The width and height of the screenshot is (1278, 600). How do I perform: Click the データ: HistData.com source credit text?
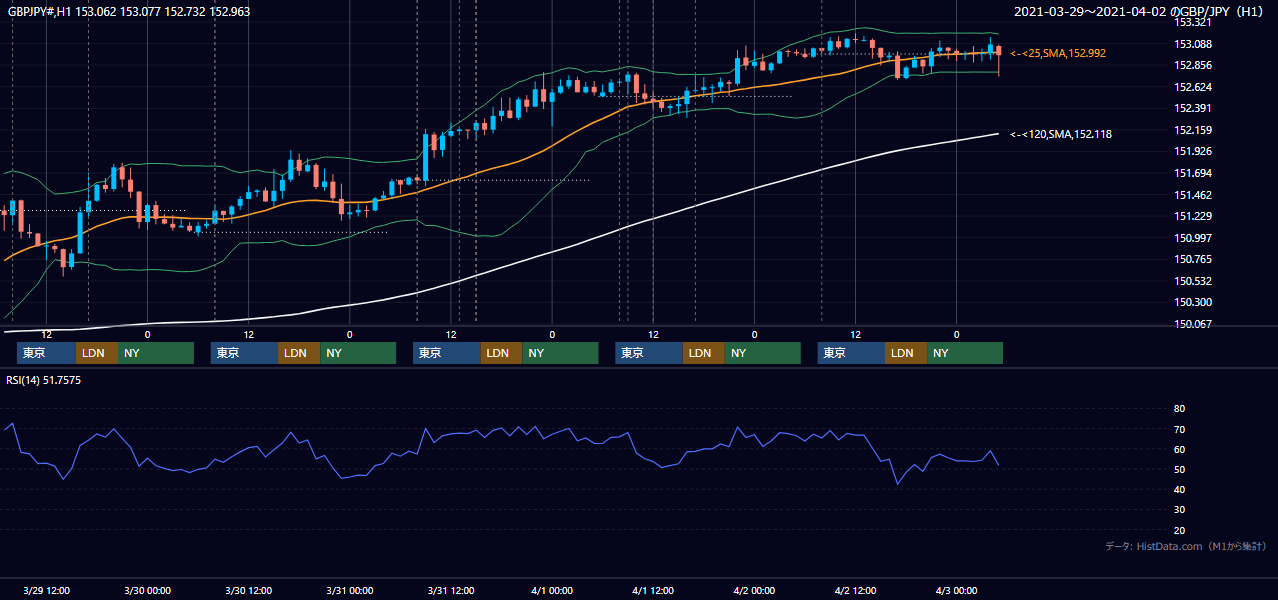point(1186,547)
